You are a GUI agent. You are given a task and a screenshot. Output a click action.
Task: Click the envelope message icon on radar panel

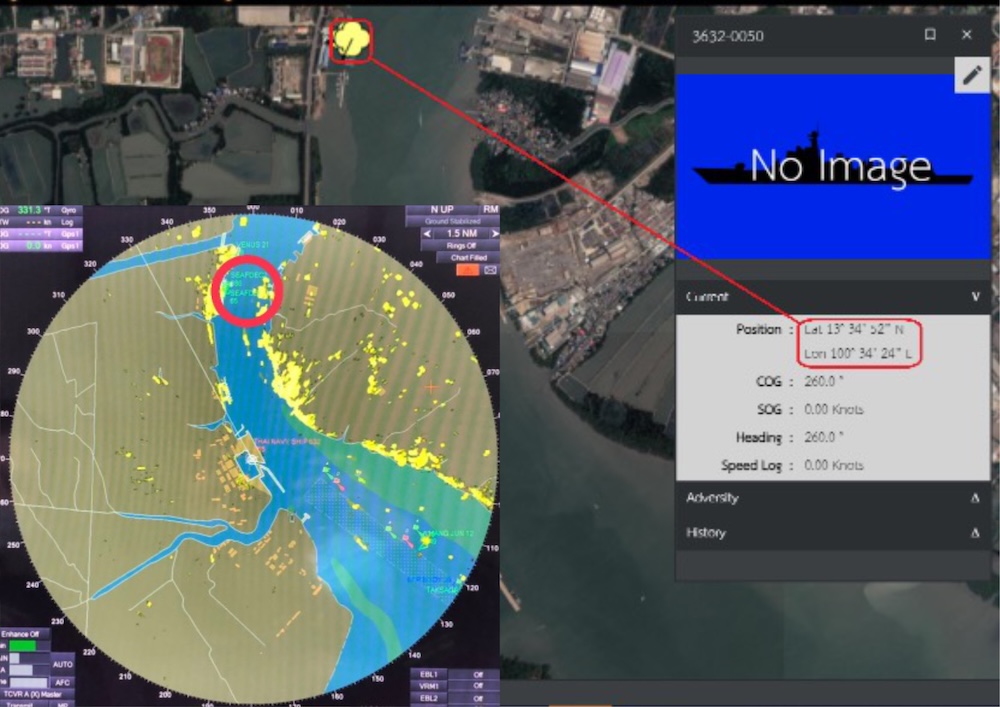click(490, 270)
